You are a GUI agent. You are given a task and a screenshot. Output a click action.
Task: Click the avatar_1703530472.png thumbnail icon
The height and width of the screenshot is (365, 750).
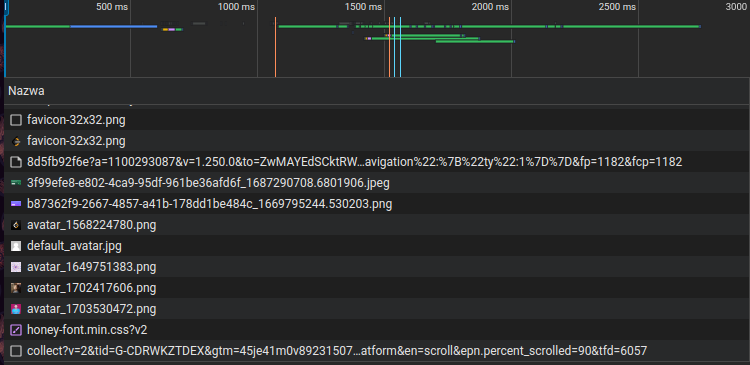click(16, 309)
